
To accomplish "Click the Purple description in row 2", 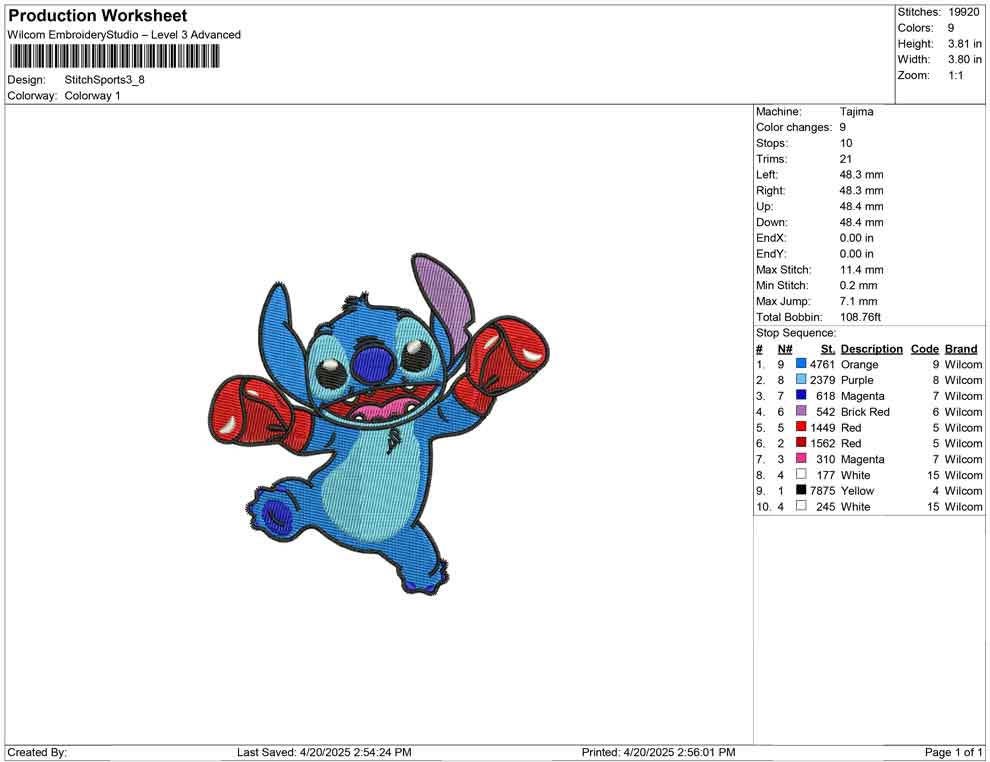I will point(857,380).
